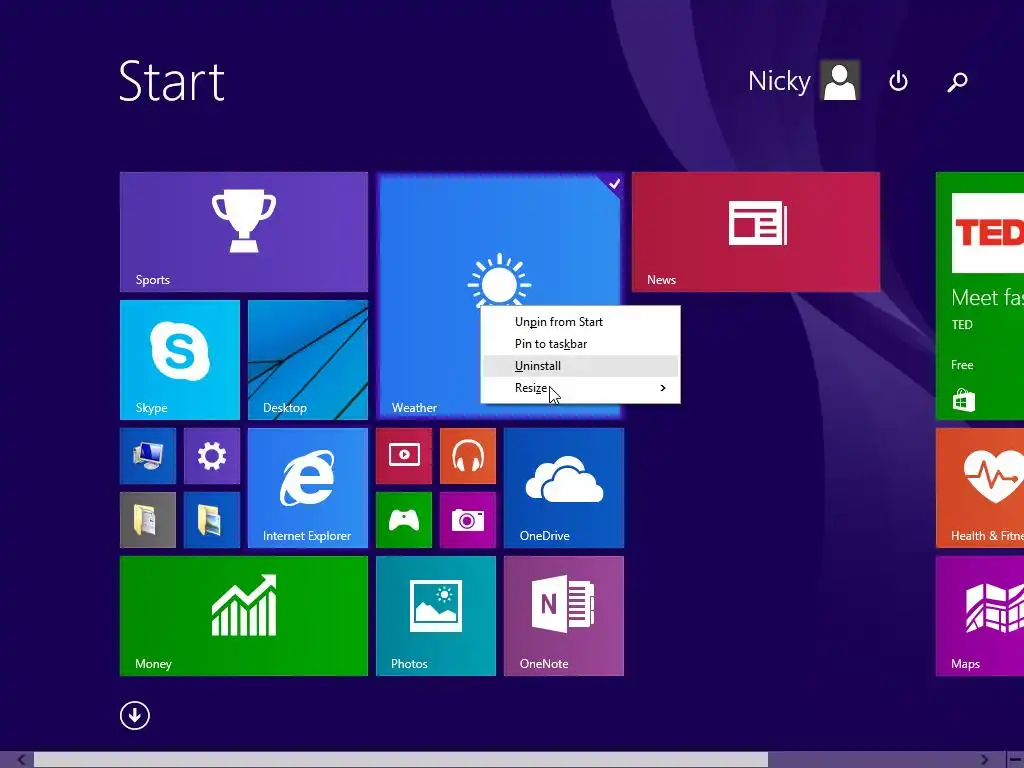Deselect the Weather tile checkmark
Viewport: 1024px width, 768px height.
pyautogui.click(x=613, y=184)
